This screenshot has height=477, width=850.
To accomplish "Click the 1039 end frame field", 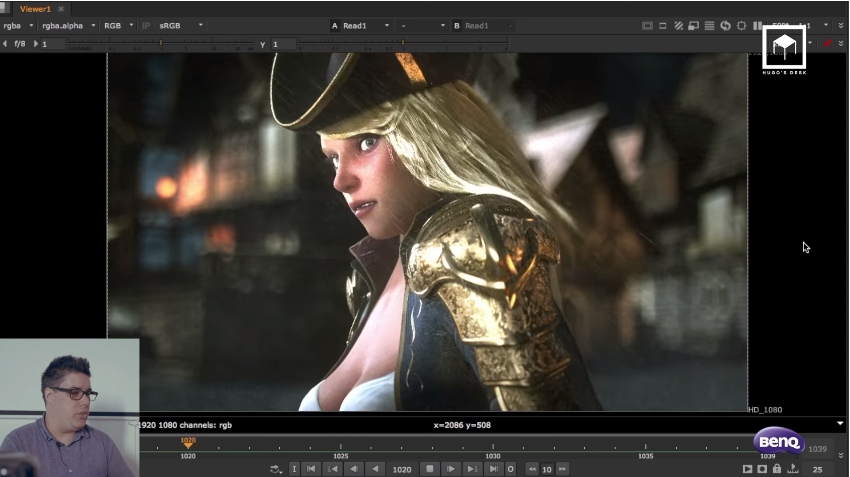I will coord(817,449).
